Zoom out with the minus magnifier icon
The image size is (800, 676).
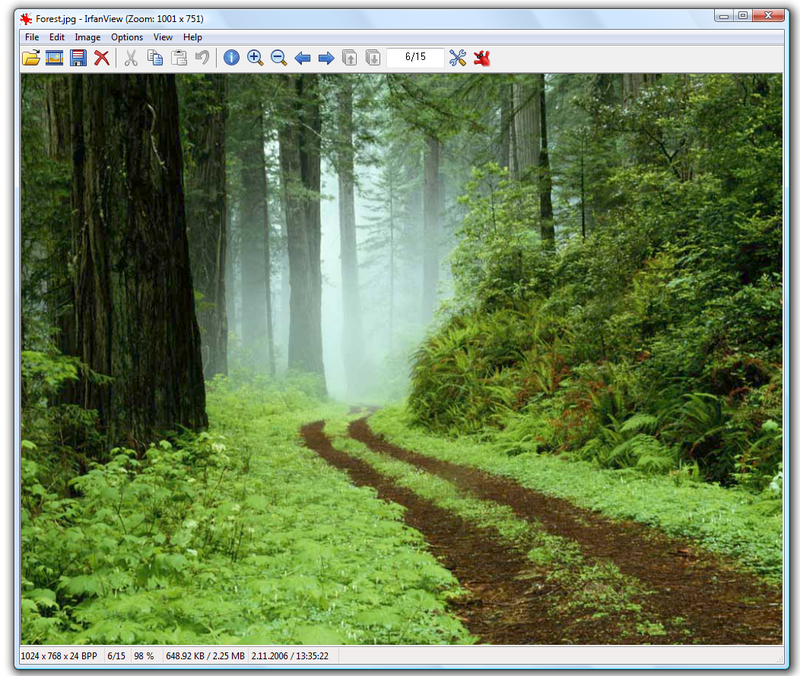pos(279,58)
